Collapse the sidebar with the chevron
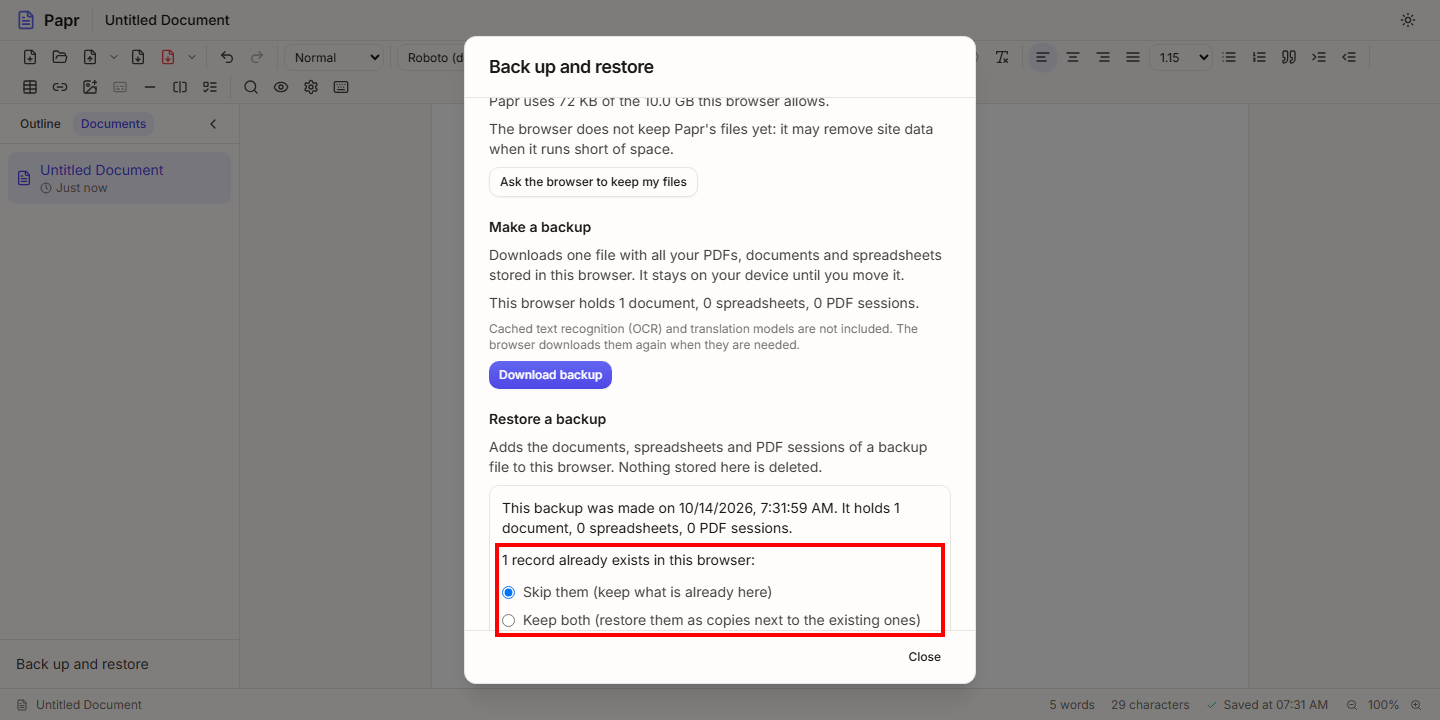This screenshot has width=1440, height=720. (x=213, y=124)
